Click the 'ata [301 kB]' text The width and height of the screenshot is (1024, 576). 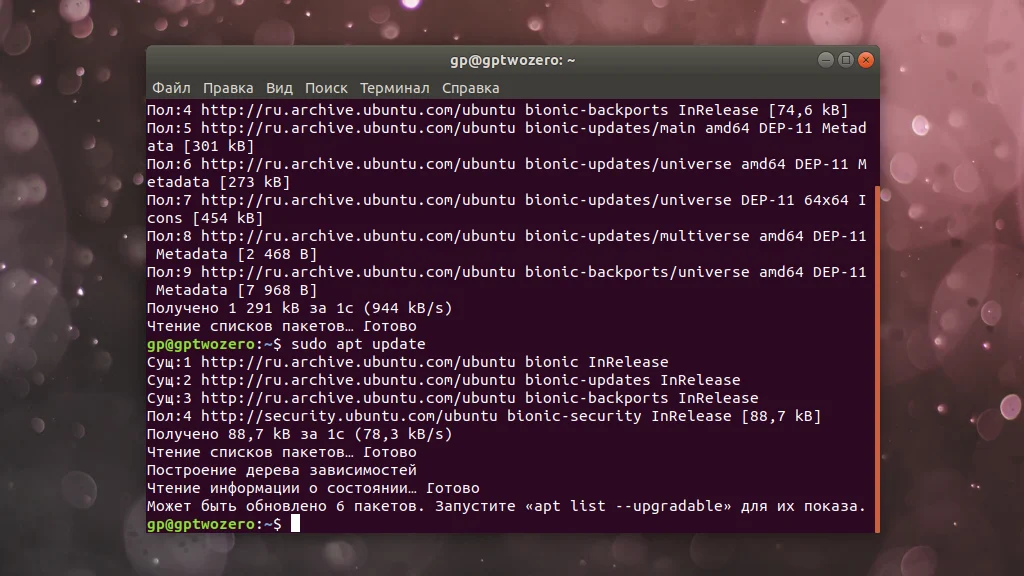pos(200,146)
